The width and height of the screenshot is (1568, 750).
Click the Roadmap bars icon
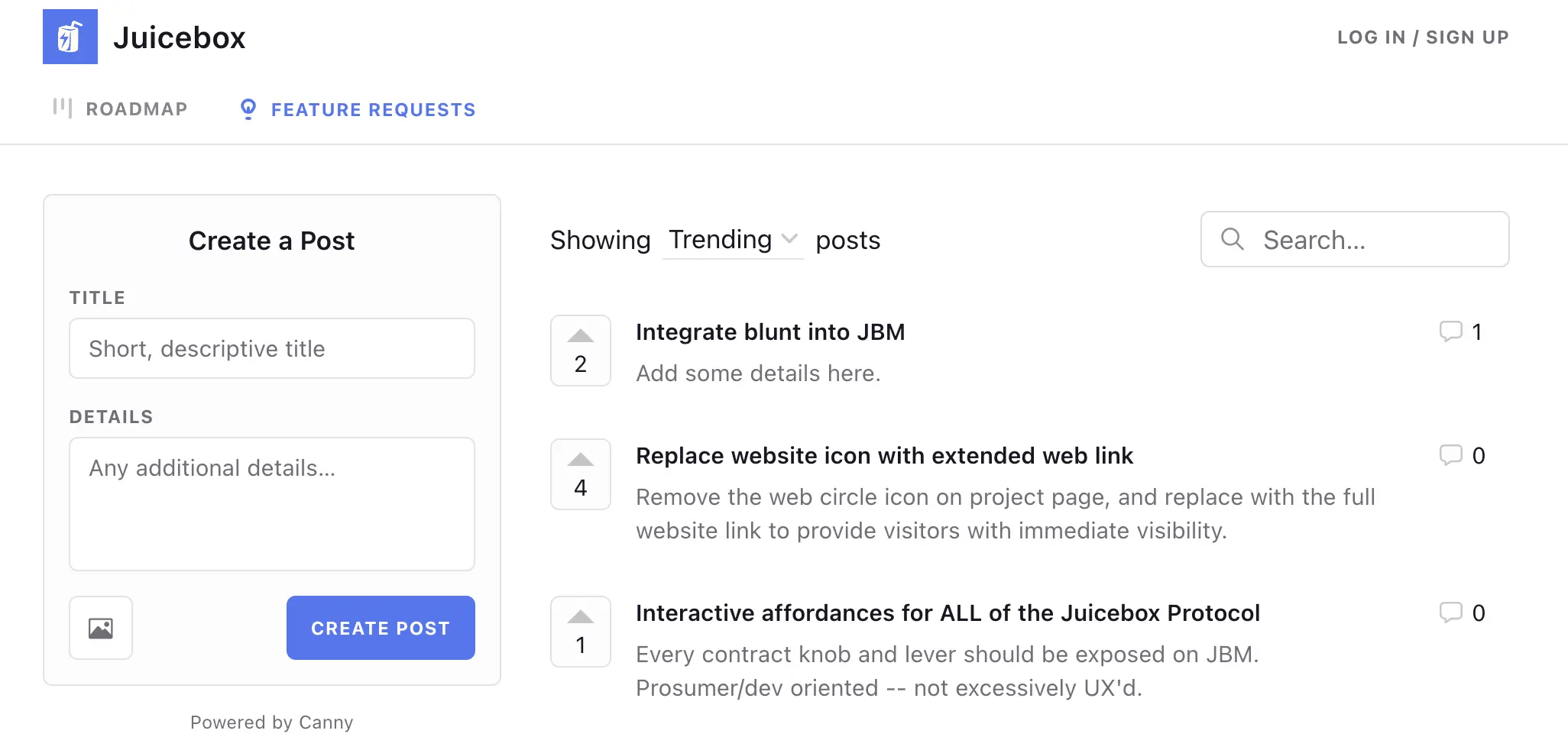63,108
